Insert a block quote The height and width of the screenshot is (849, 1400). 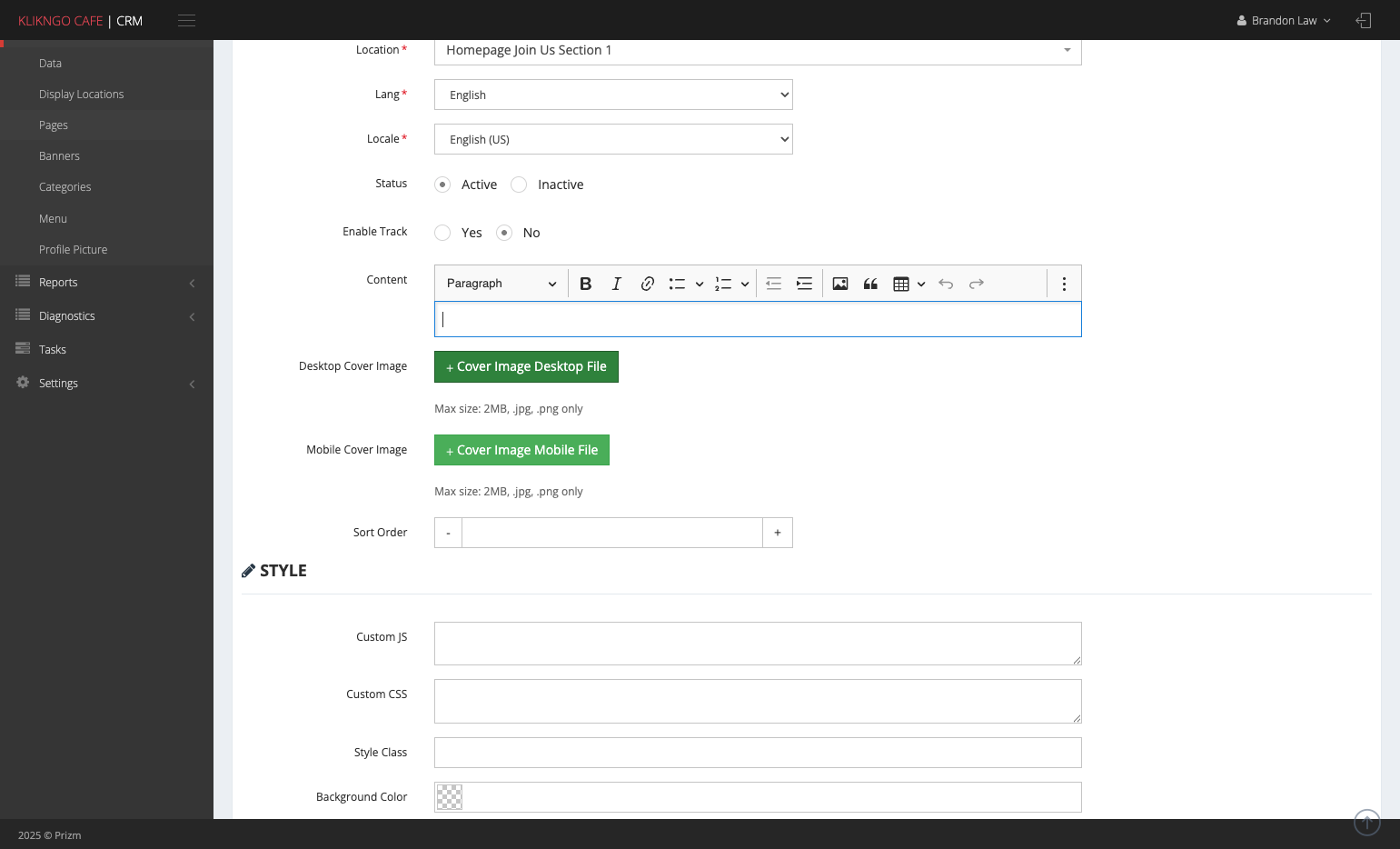pos(870,284)
